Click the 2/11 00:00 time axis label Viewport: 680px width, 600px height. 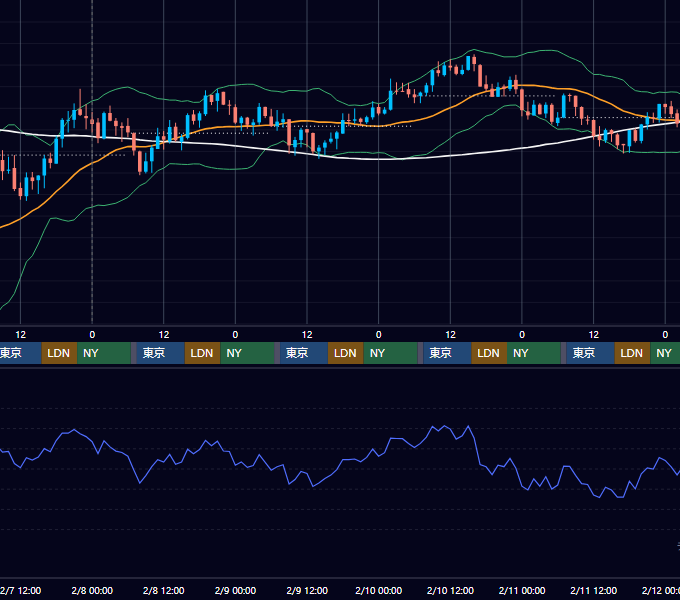point(522,590)
